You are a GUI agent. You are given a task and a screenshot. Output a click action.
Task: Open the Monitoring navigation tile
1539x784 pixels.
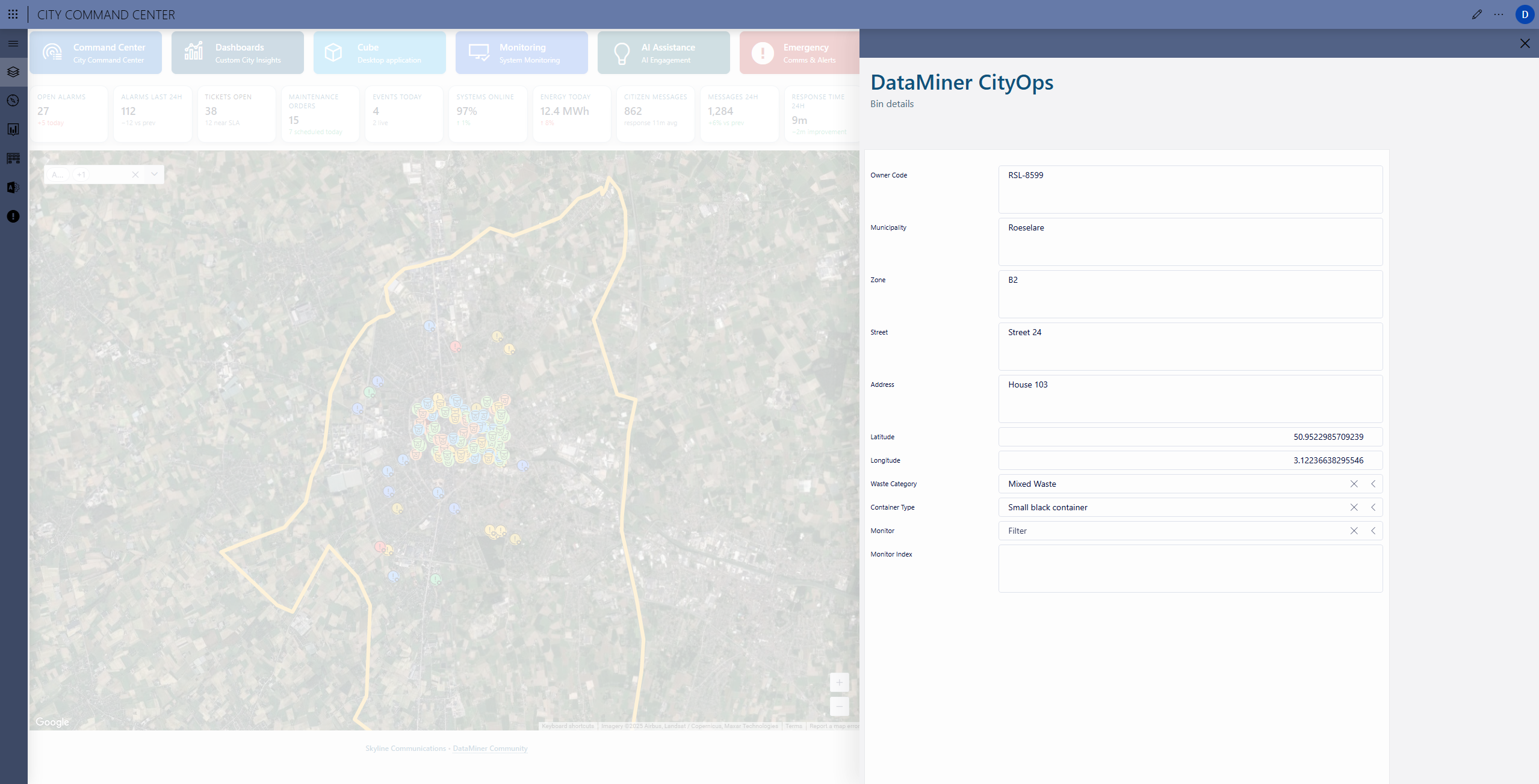521,53
